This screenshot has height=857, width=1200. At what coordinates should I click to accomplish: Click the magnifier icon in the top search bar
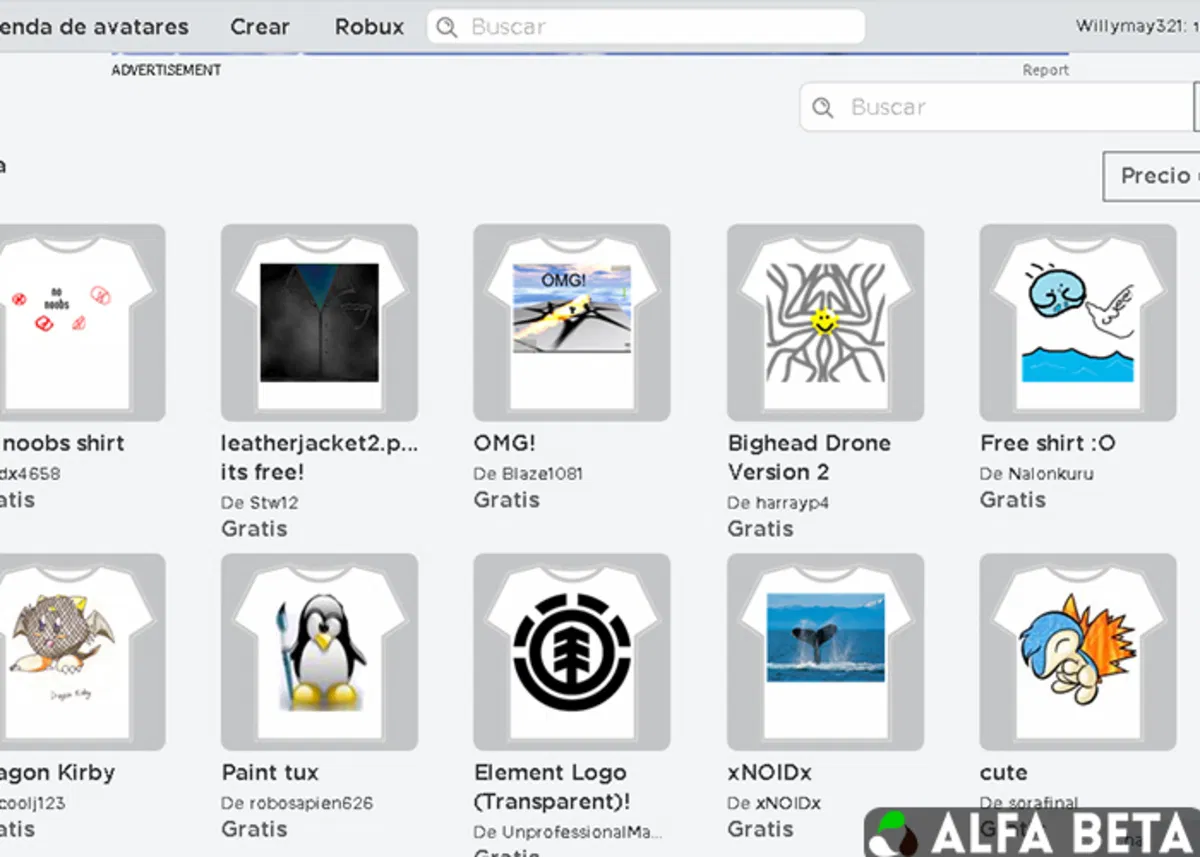pyautogui.click(x=446, y=27)
